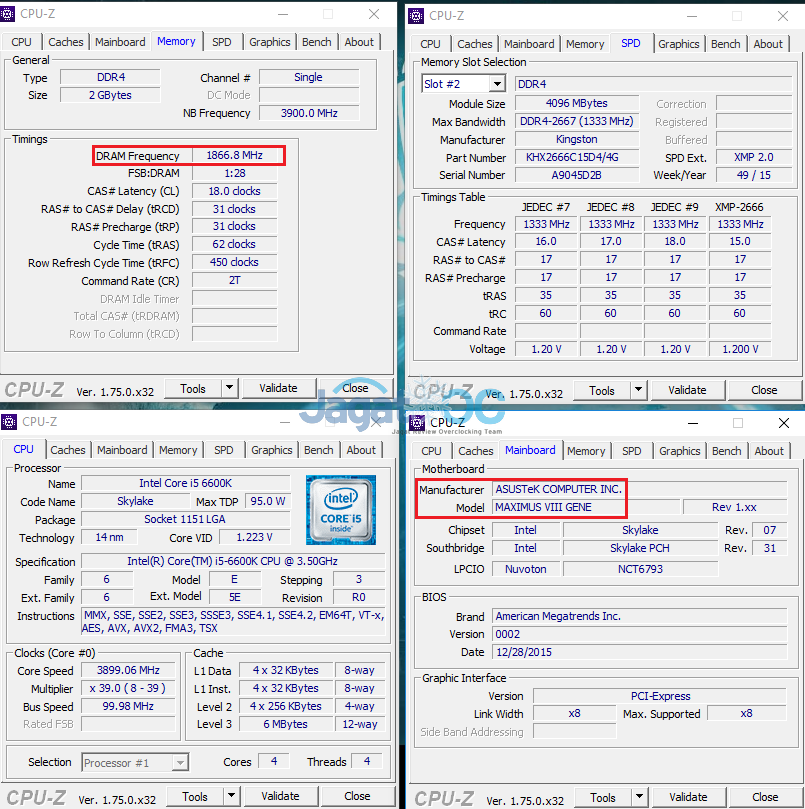
Task: Click the Manufacturer Kingston field
Action: click(x=577, y=139)
